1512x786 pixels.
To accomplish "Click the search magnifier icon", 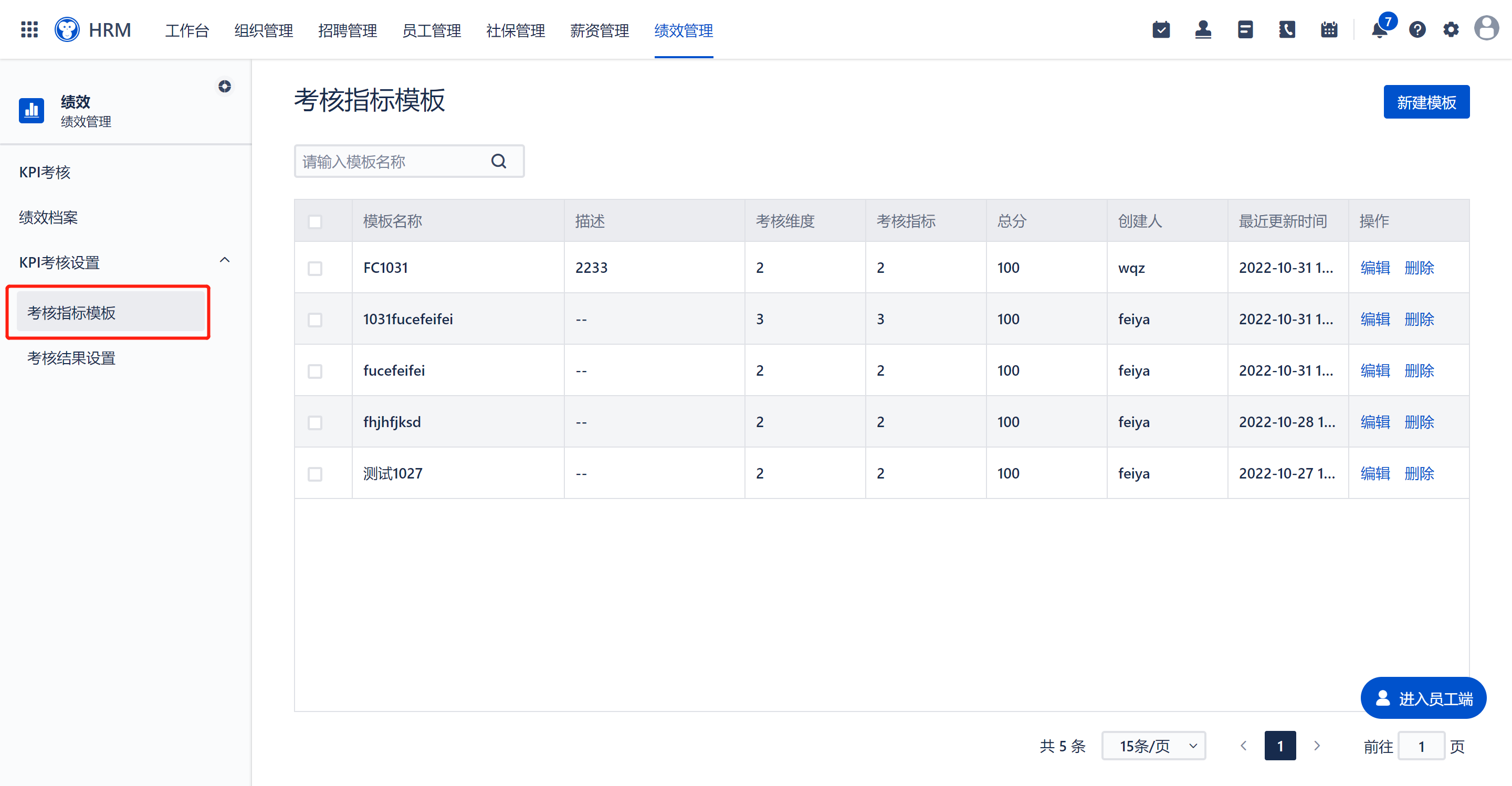I will (x=498, y=161).
